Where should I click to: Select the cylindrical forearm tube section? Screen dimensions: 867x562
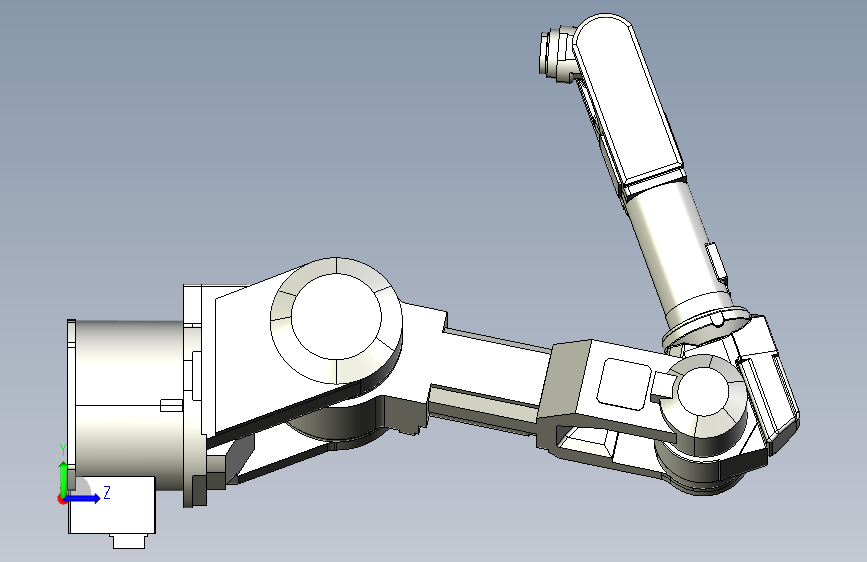680,254
